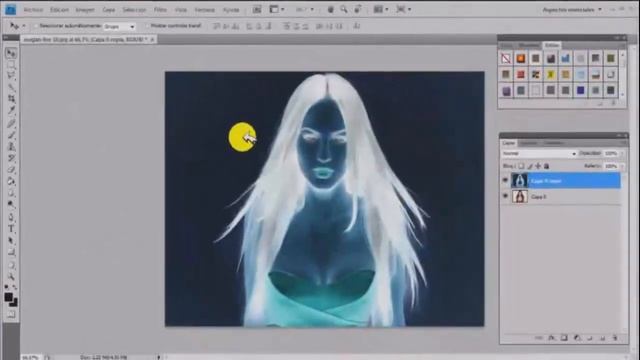The width and height of the screenshot is (640, 360).
Task: Select the Zoom tool in toolbox
Action: coord(11,277)
